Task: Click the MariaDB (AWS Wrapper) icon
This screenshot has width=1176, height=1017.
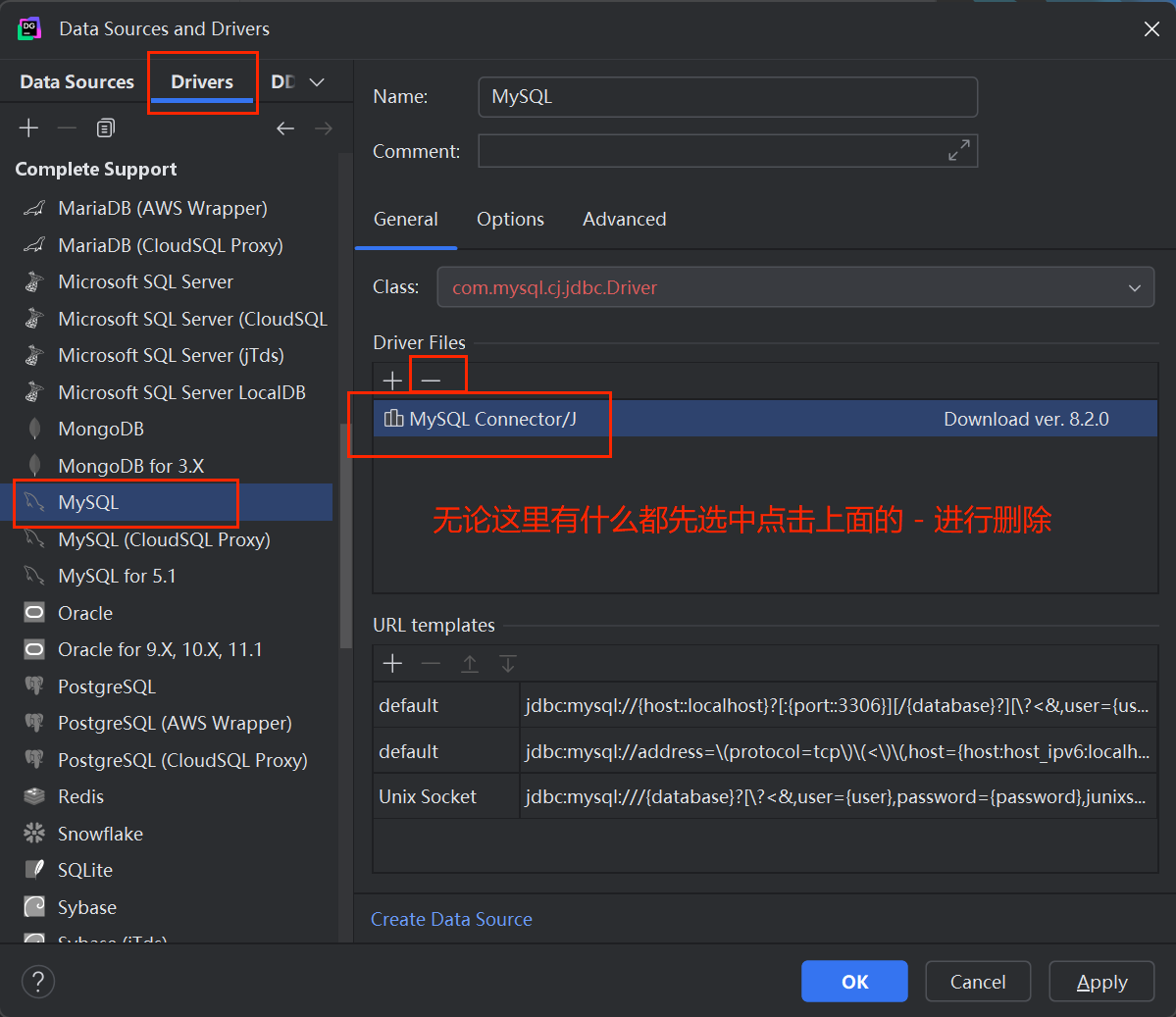Action: coord(33,208)
